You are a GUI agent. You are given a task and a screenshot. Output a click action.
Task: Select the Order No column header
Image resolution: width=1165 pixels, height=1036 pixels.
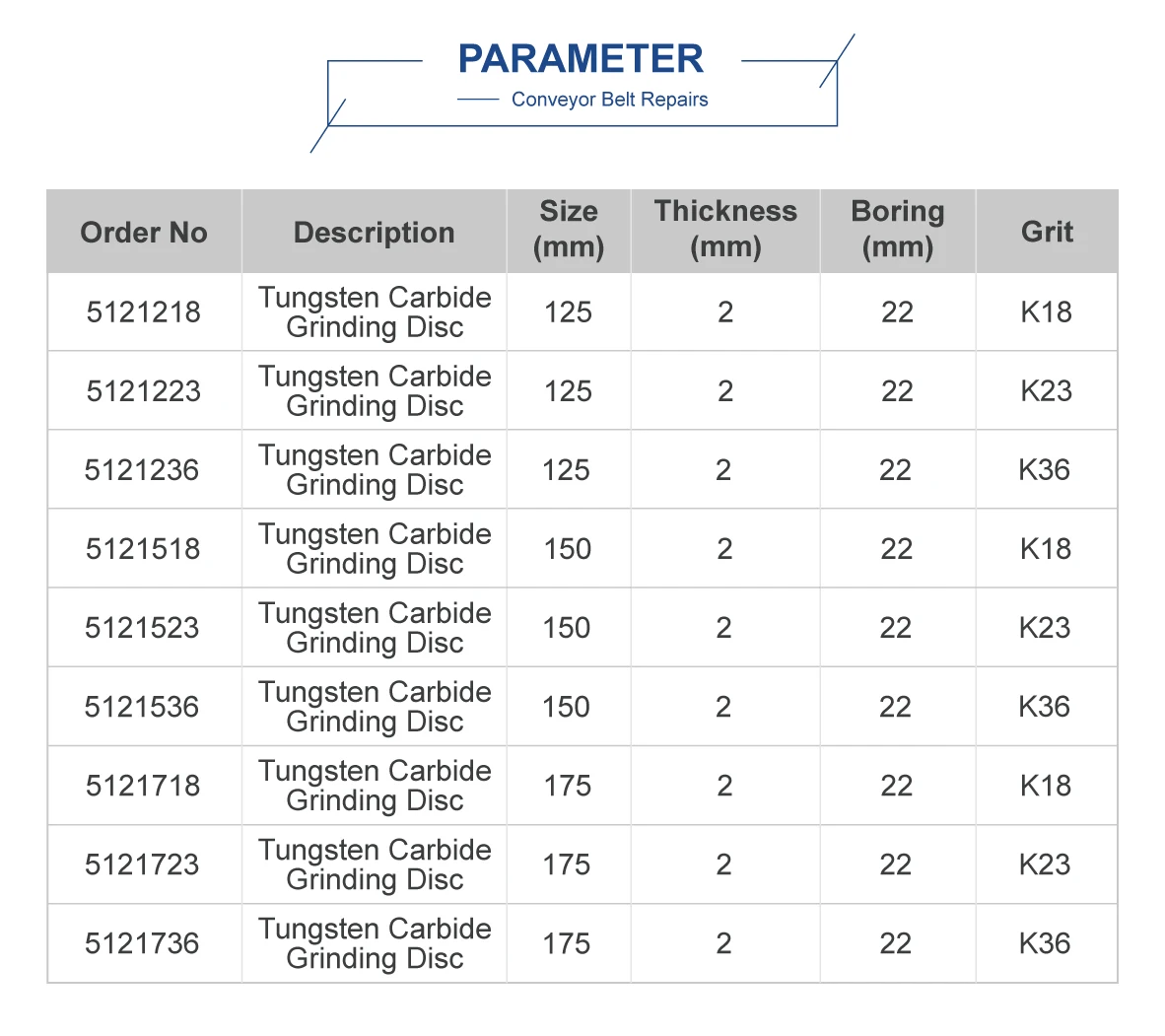tap(144, 232)
